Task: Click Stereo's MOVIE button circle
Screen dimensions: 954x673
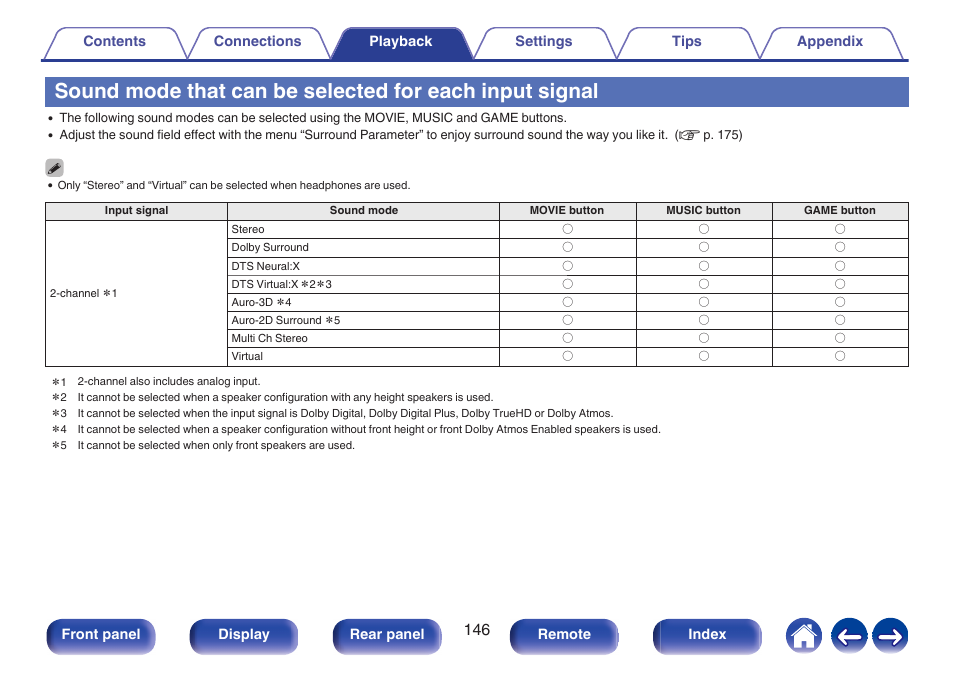Action: [568, 229]
